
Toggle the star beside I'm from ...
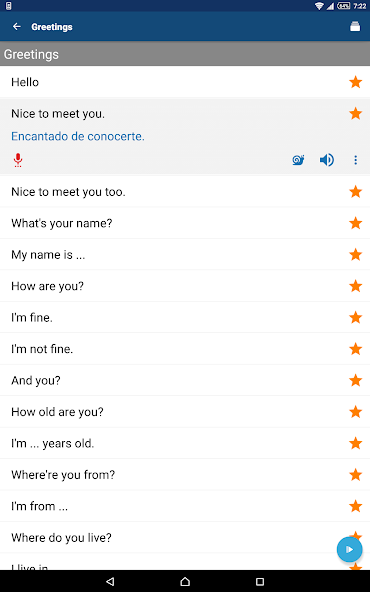click(355, 506)
